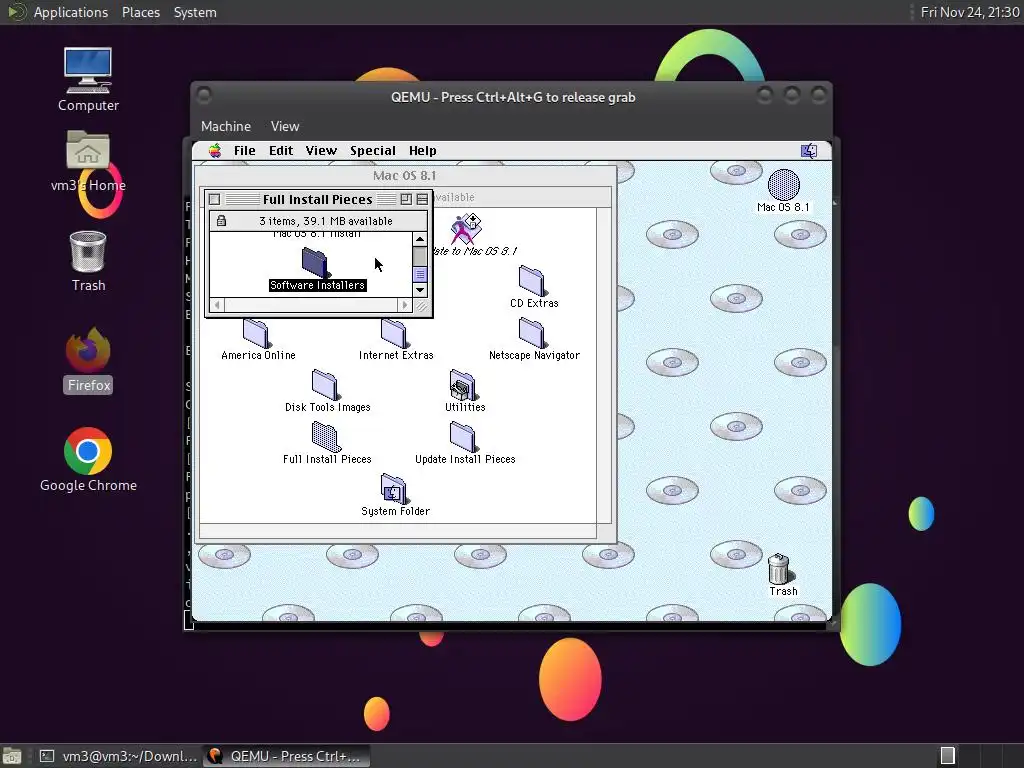Open vm3's Home folder icon
Screen dimensions: 1024x768
[x=88, y=161]
